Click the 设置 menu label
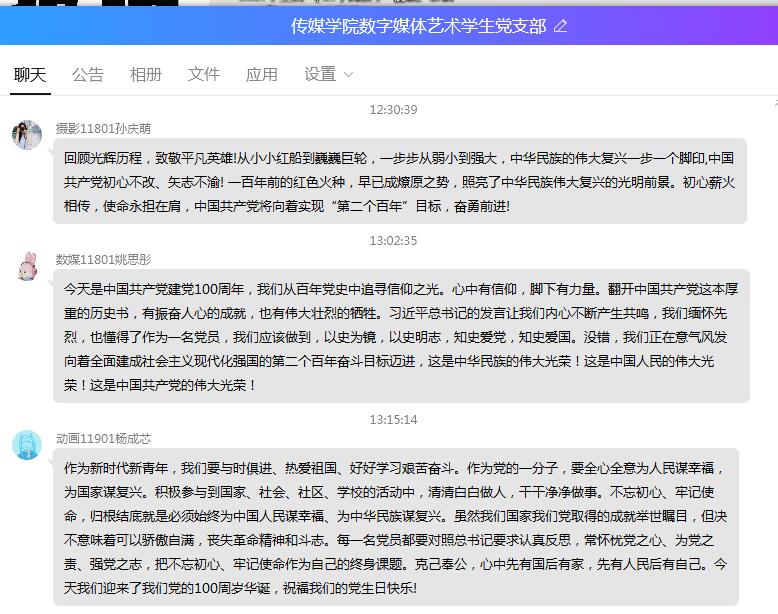778x614 pixels. pos(320,75)
